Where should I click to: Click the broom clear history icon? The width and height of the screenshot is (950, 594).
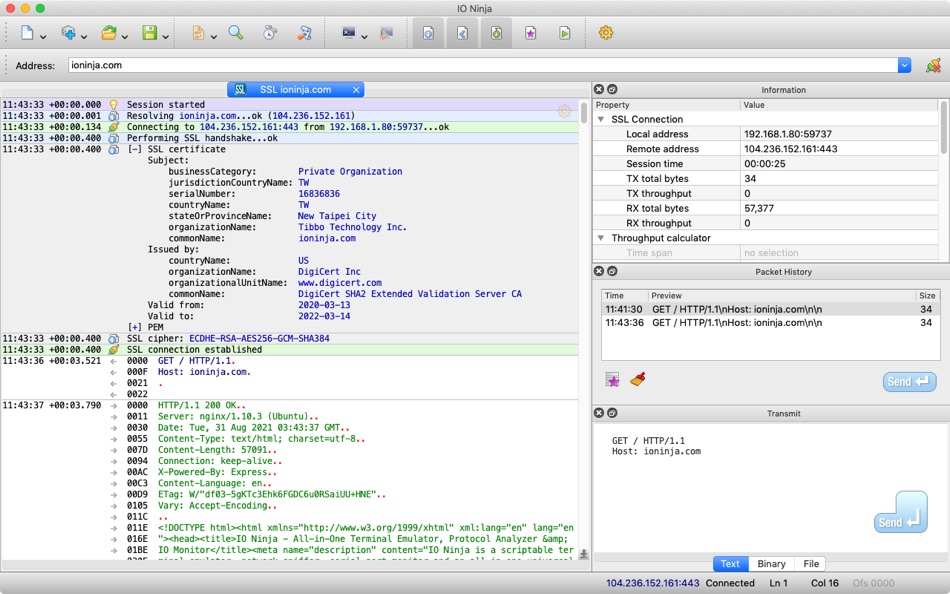coord(637,380)
